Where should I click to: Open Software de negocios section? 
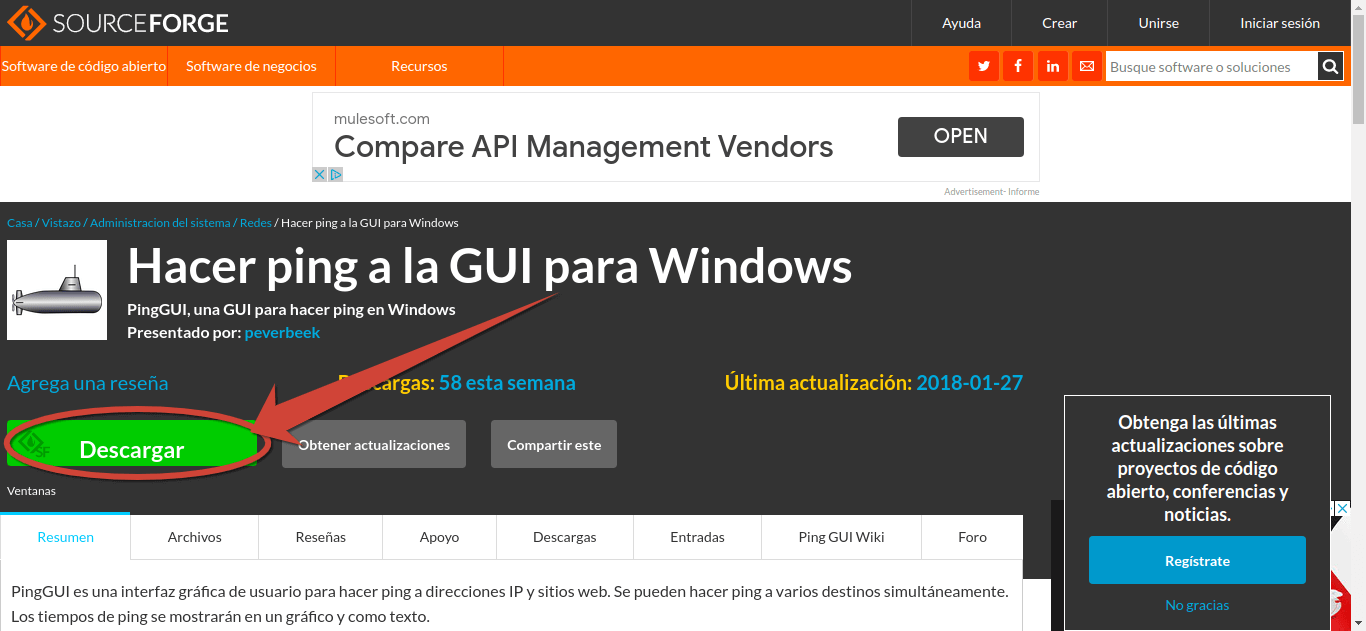(x=250, y=66)
